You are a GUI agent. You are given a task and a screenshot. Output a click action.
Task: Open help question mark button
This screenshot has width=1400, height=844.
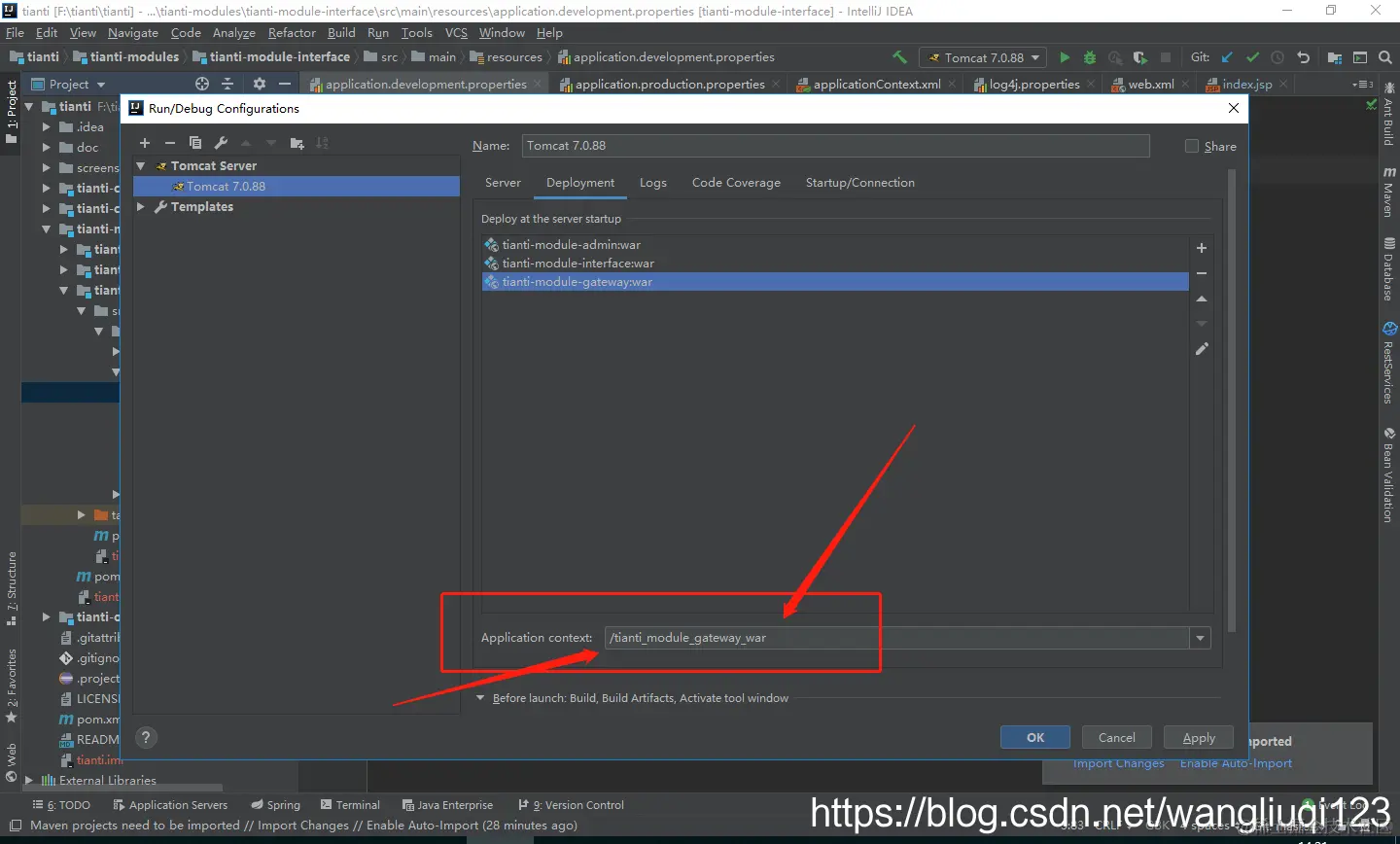click(146, 738)
